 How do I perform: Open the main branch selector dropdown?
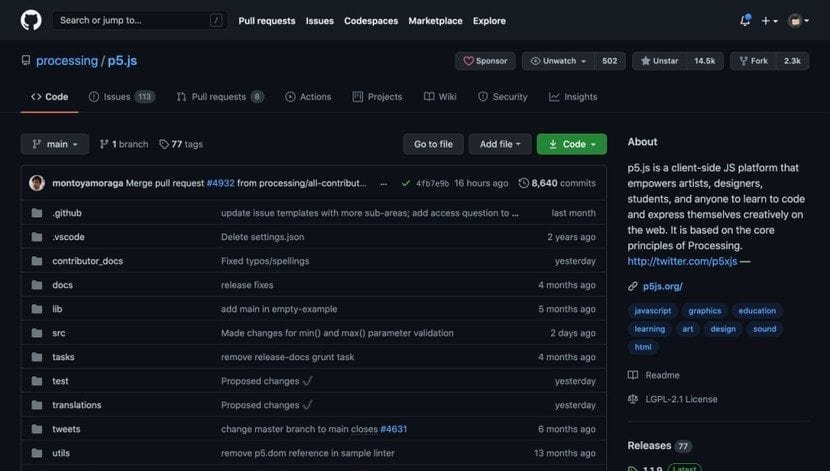(x=55, y=144)
